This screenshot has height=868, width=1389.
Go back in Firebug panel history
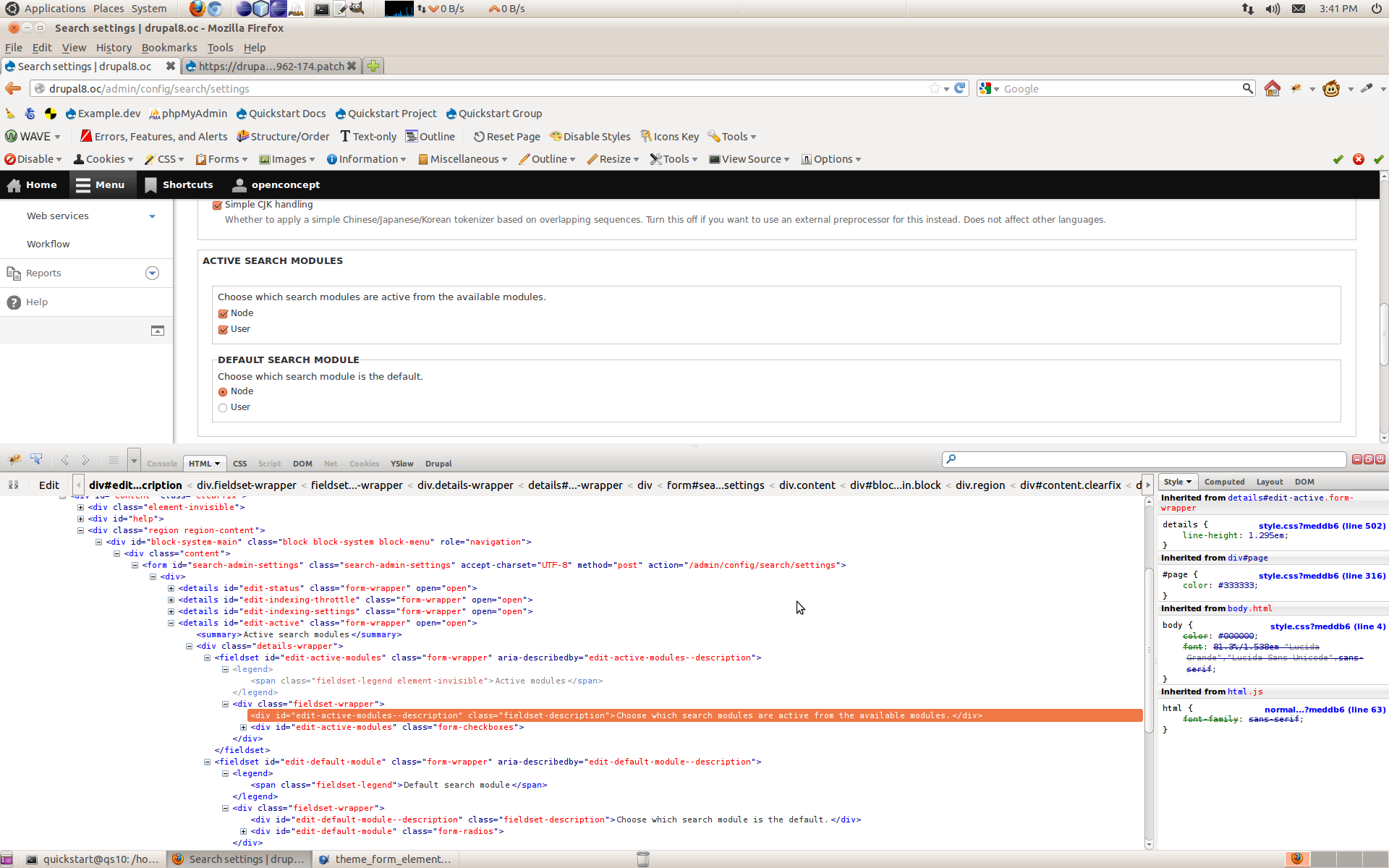[x=65, y=460]
